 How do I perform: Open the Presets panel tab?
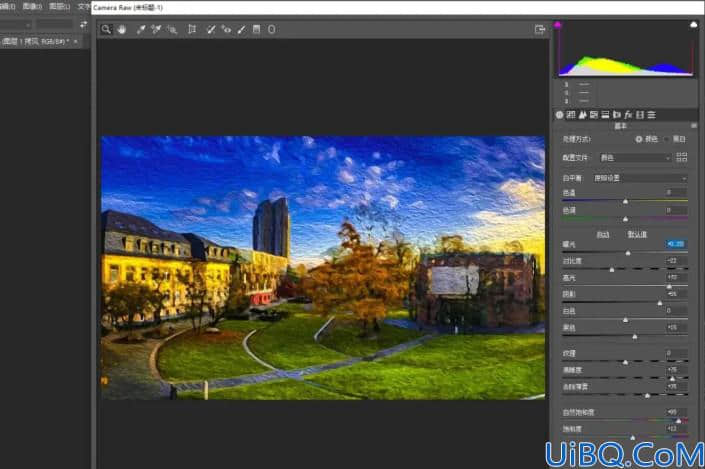(651, 115)
